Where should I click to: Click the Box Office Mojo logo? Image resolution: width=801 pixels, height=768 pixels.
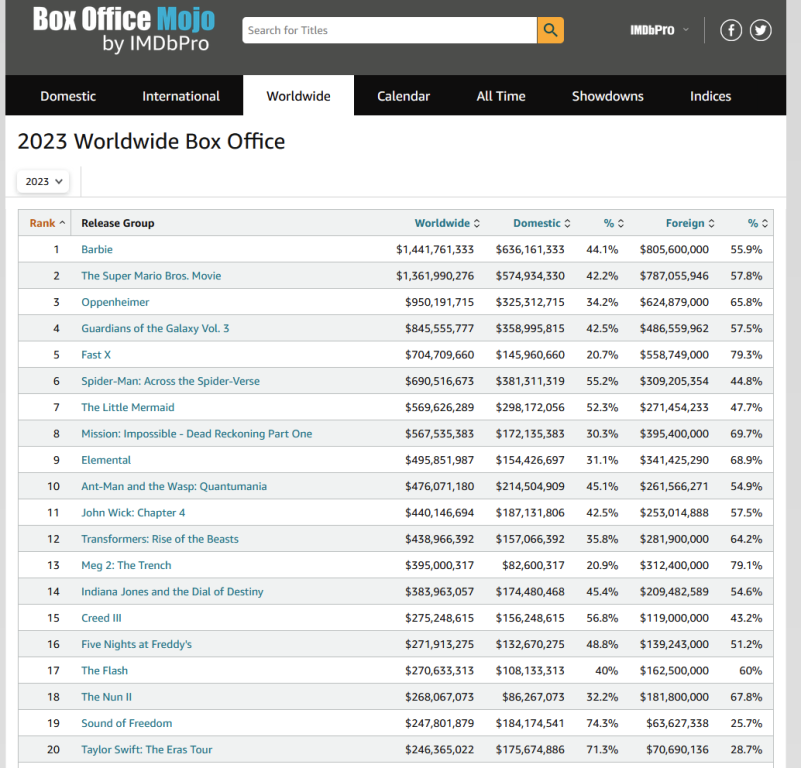[123, 30]
